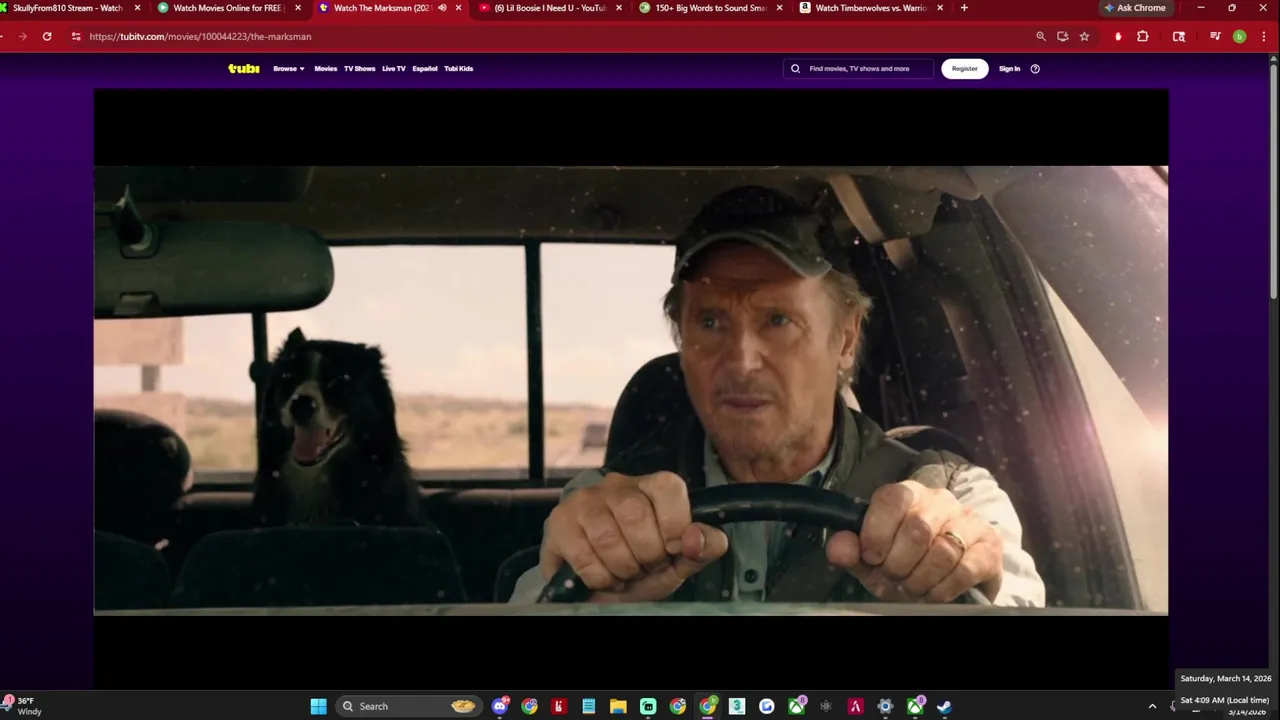Click the taskbar Search box
Screen dimensions: 1280x720
coord(408,707)
